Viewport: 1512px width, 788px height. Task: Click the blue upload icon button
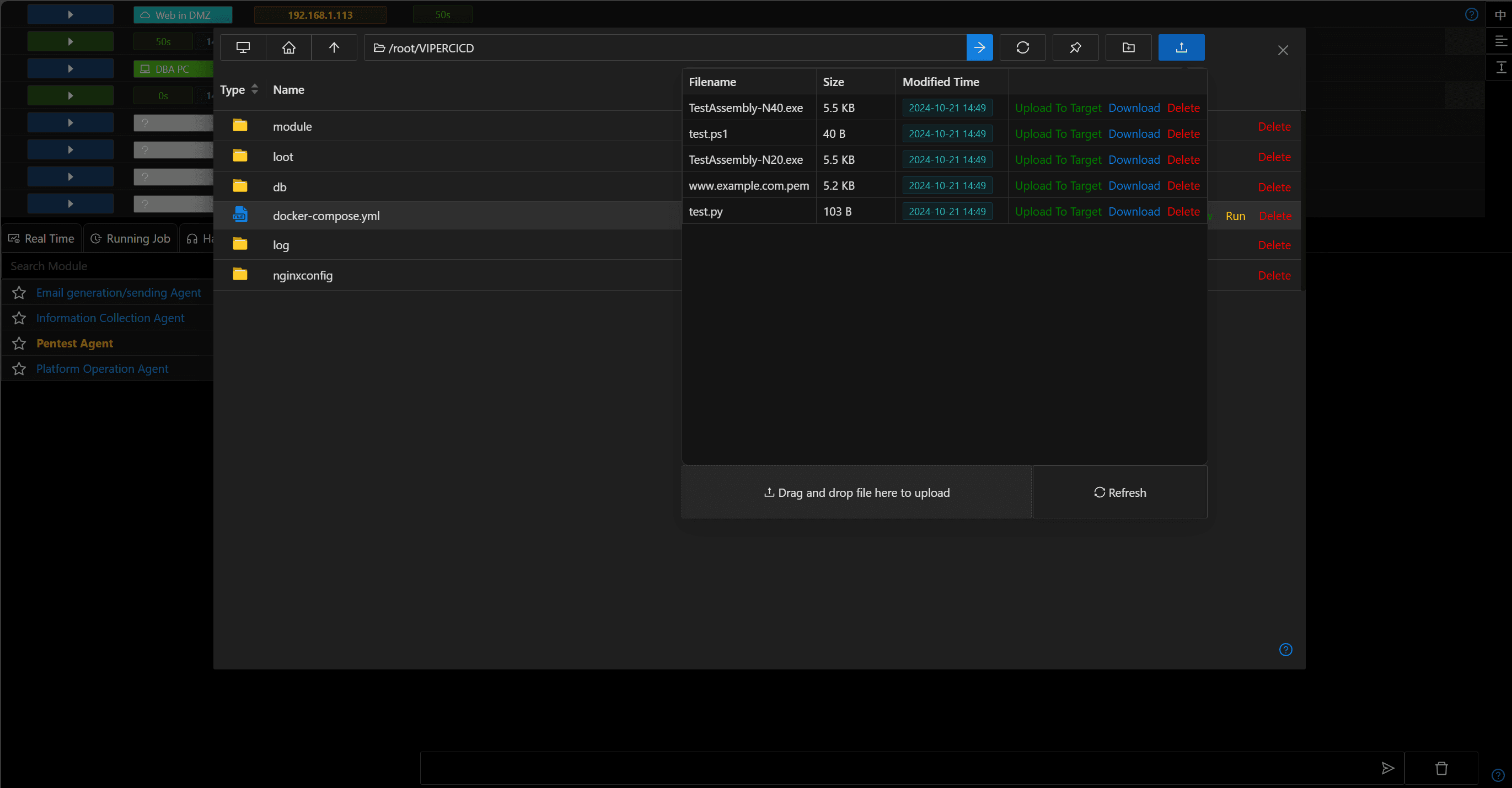(1182, 47)
